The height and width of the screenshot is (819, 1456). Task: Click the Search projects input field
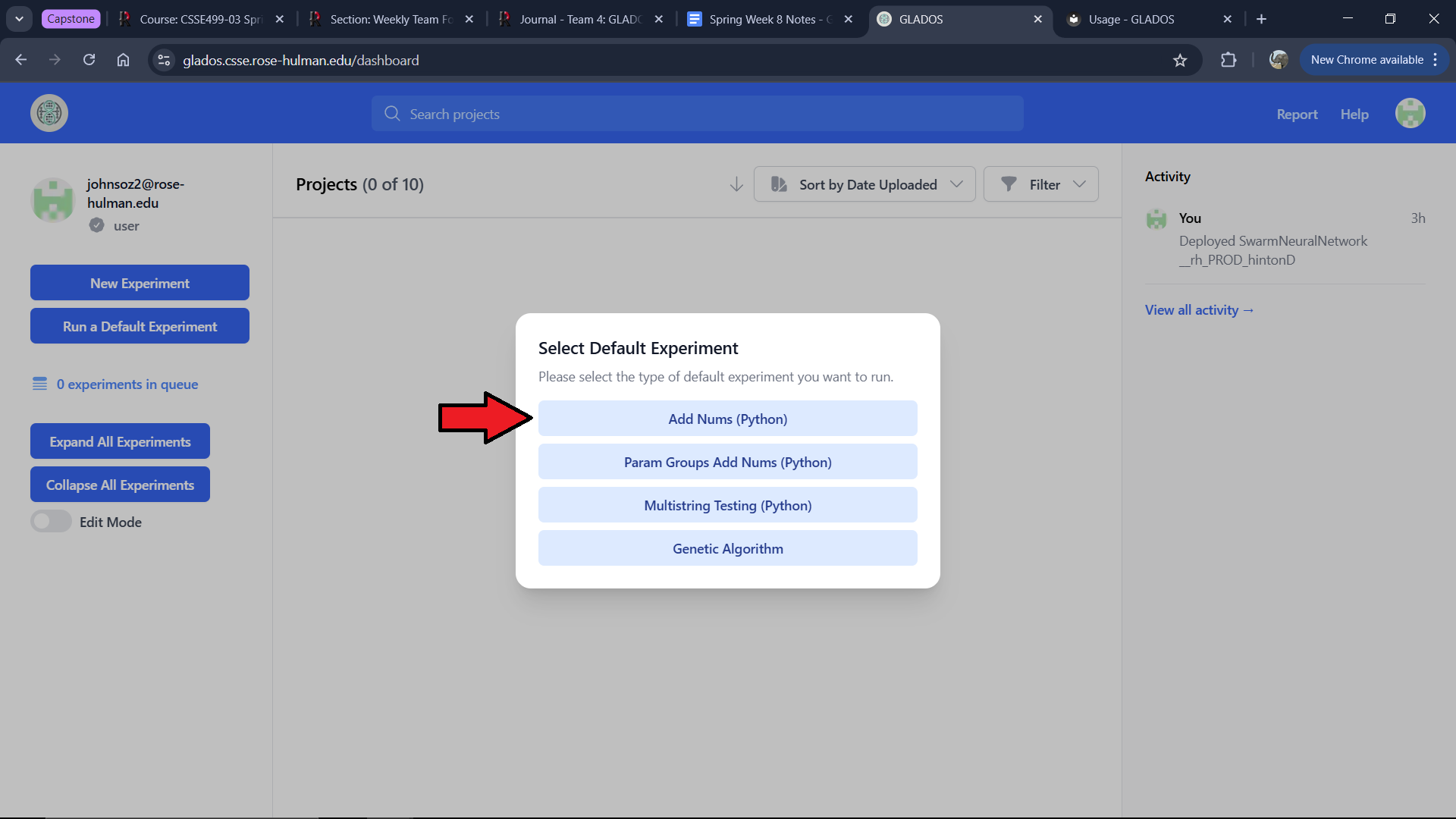click(698, 114)
